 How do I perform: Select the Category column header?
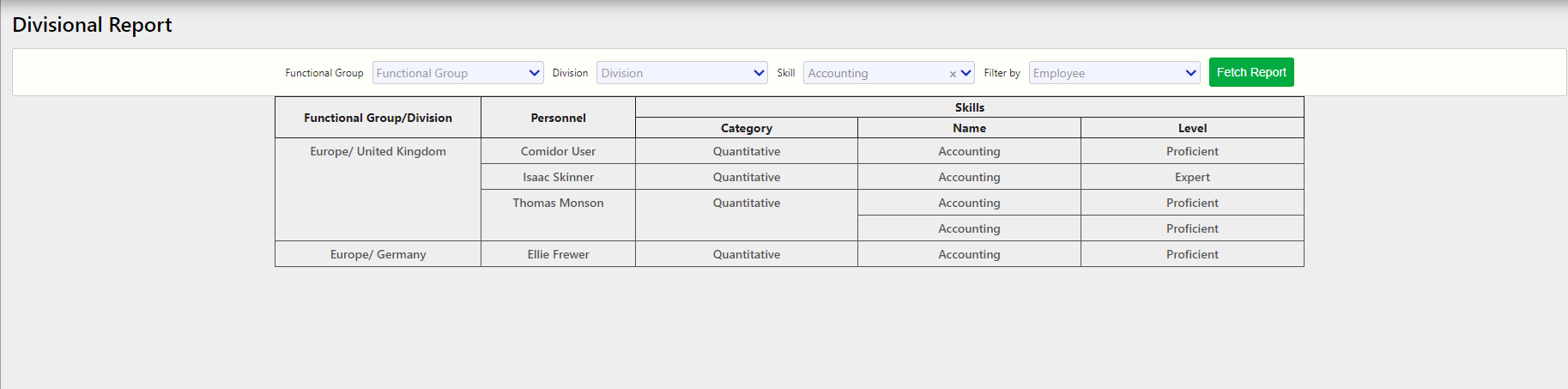point(746,128)
